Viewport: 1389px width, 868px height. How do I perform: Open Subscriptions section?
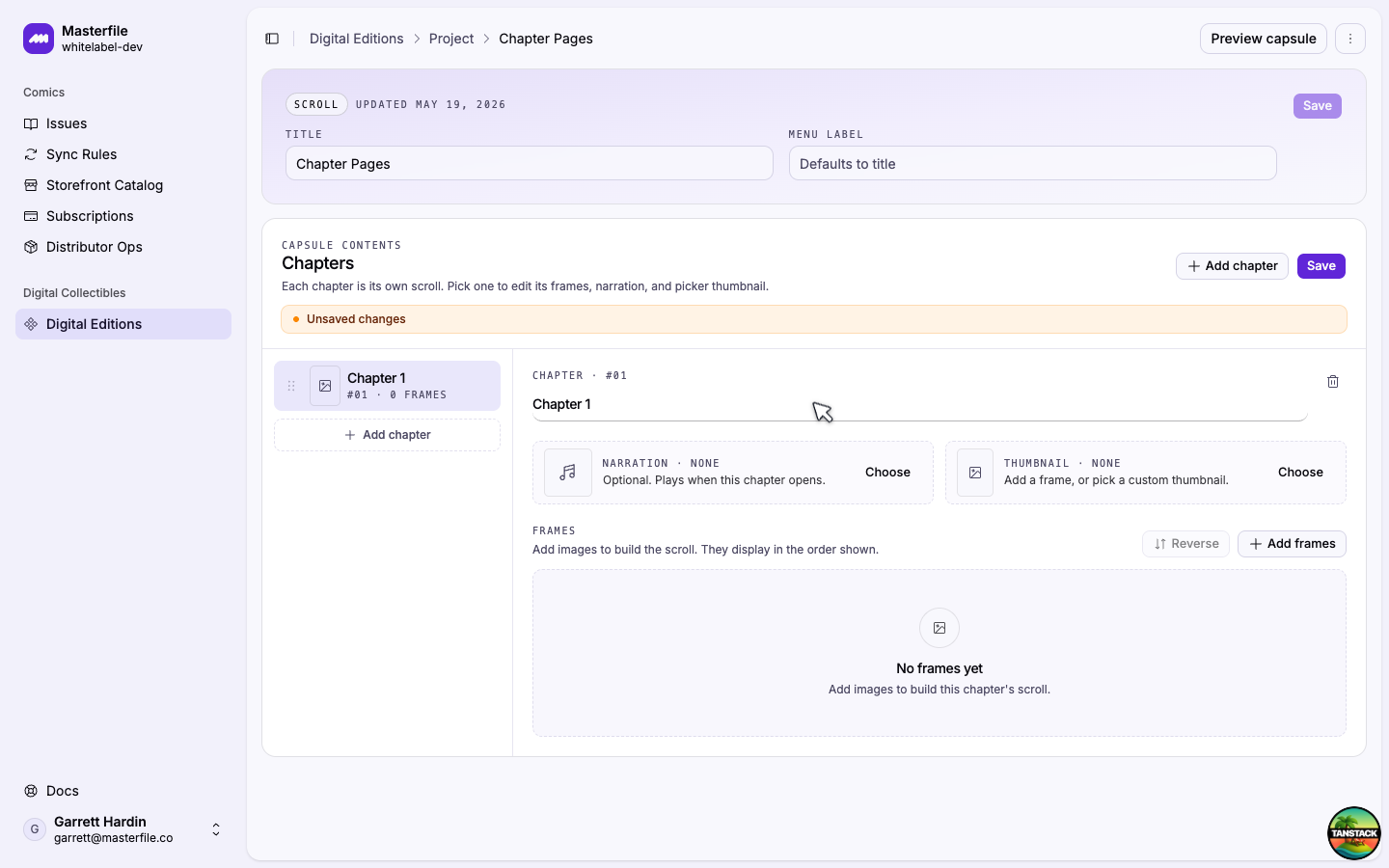123,216
